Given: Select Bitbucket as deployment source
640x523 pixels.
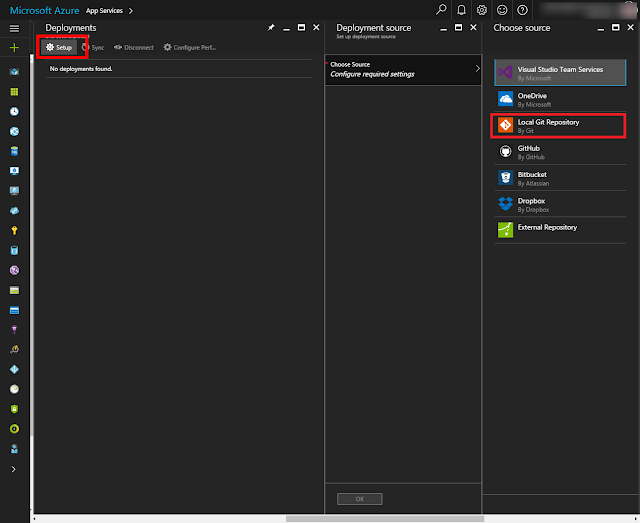Looking at the screenshot, I should (560, 178).
